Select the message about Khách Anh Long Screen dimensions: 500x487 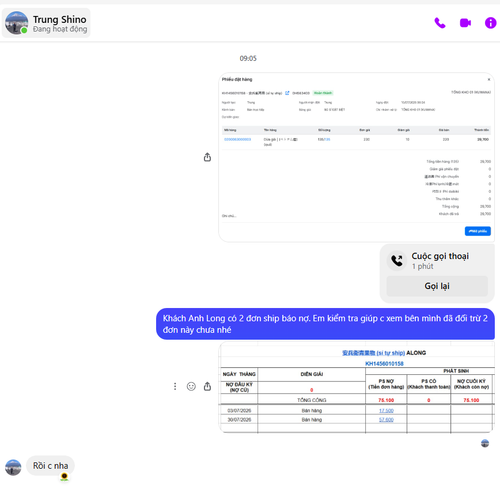[x=325, y=324]
